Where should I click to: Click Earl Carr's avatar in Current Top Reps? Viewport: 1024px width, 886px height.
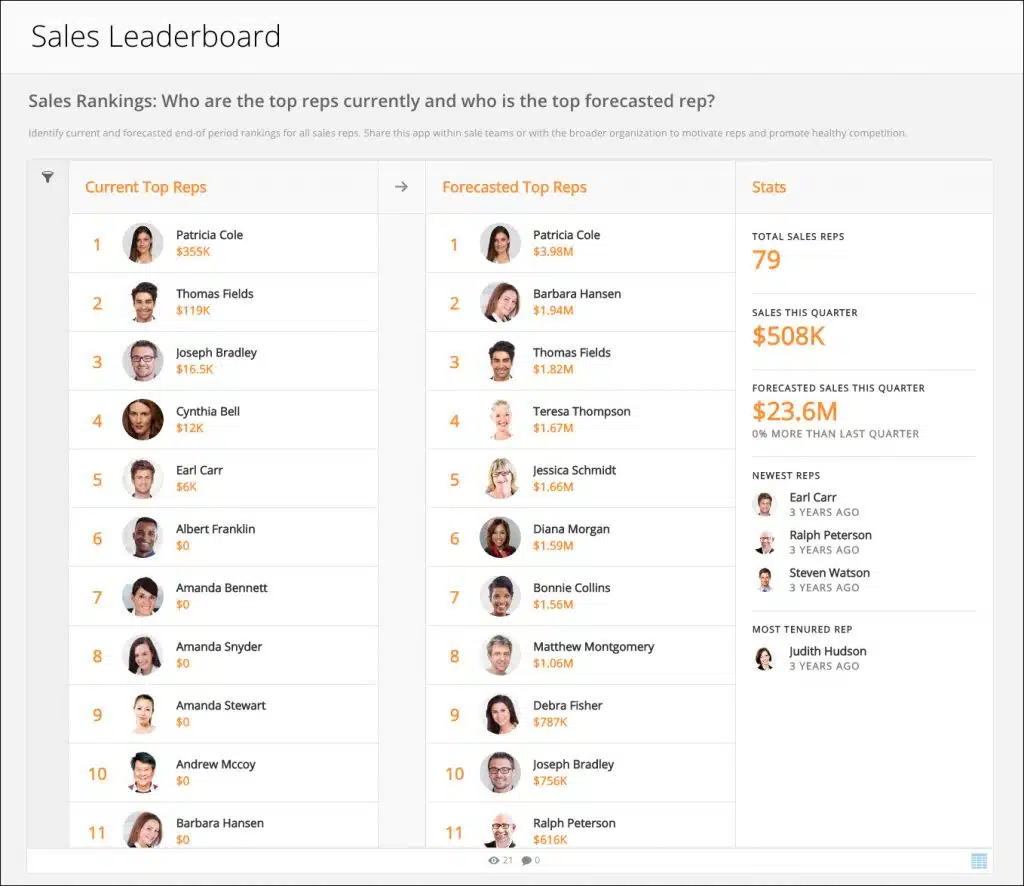click(x=143, y=479)
